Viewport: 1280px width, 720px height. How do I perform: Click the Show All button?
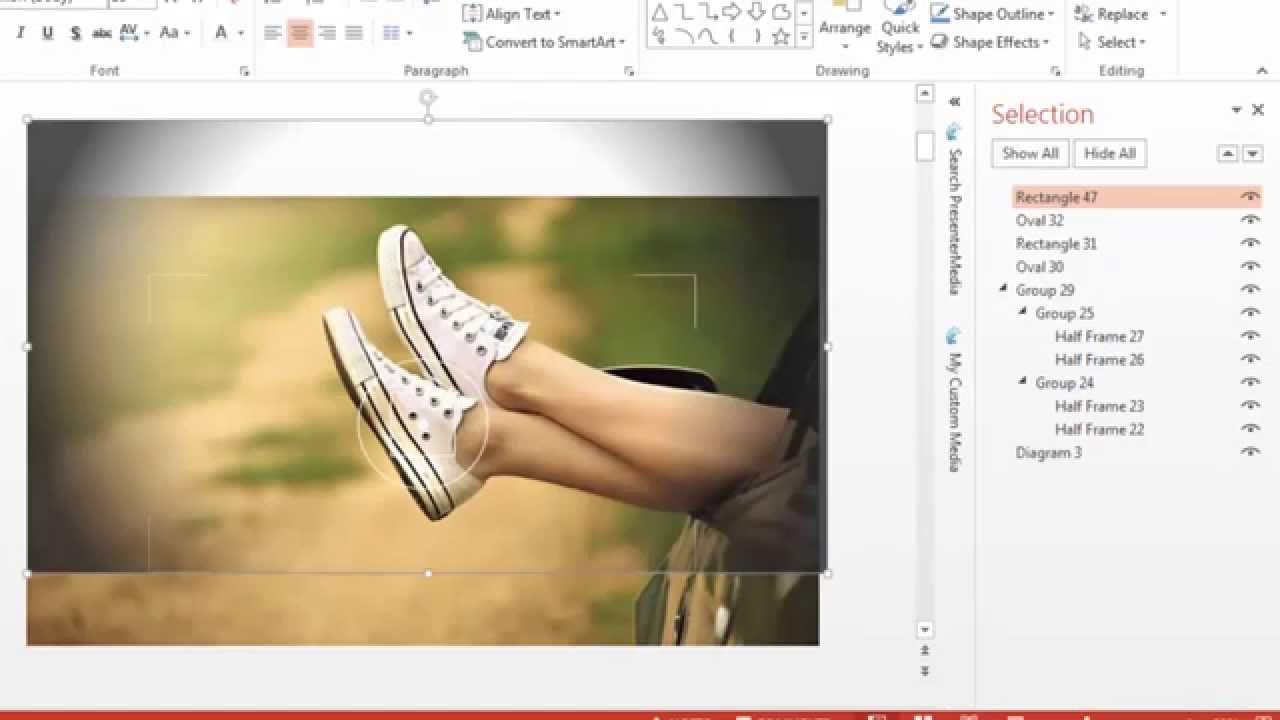1030,153
